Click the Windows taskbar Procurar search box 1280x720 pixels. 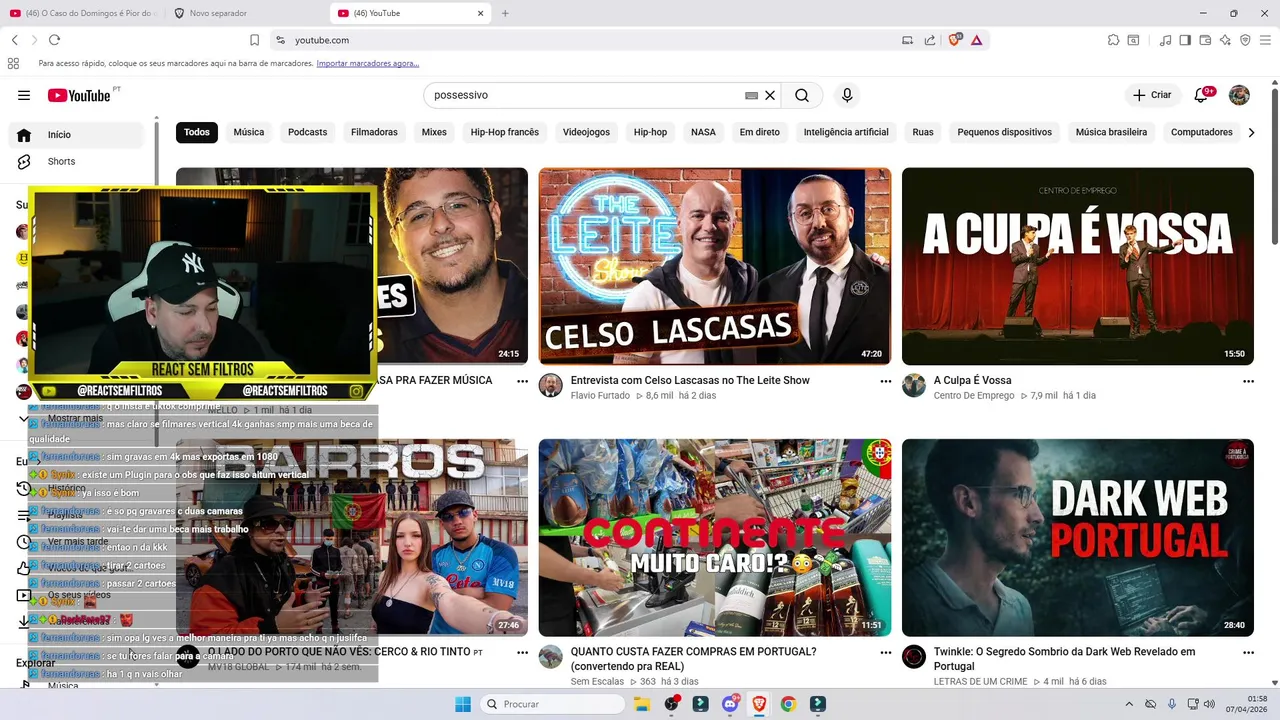click(553, 704)
